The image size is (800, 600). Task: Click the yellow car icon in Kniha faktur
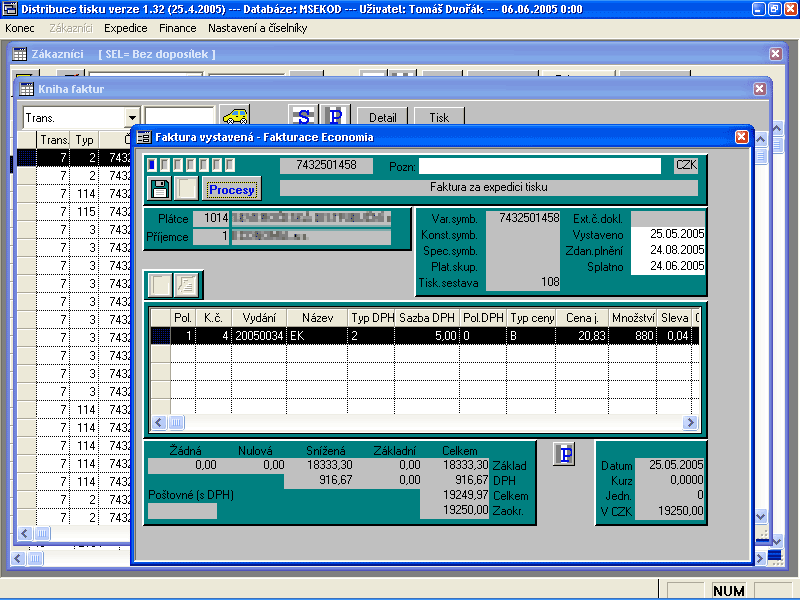[x=235, y=117]
